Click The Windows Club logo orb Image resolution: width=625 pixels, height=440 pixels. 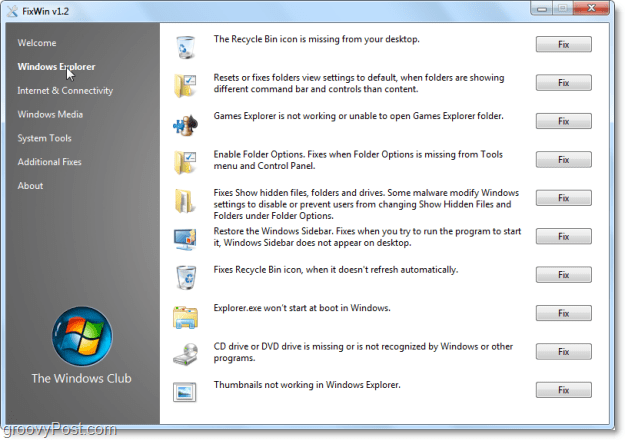click(82, 336)
